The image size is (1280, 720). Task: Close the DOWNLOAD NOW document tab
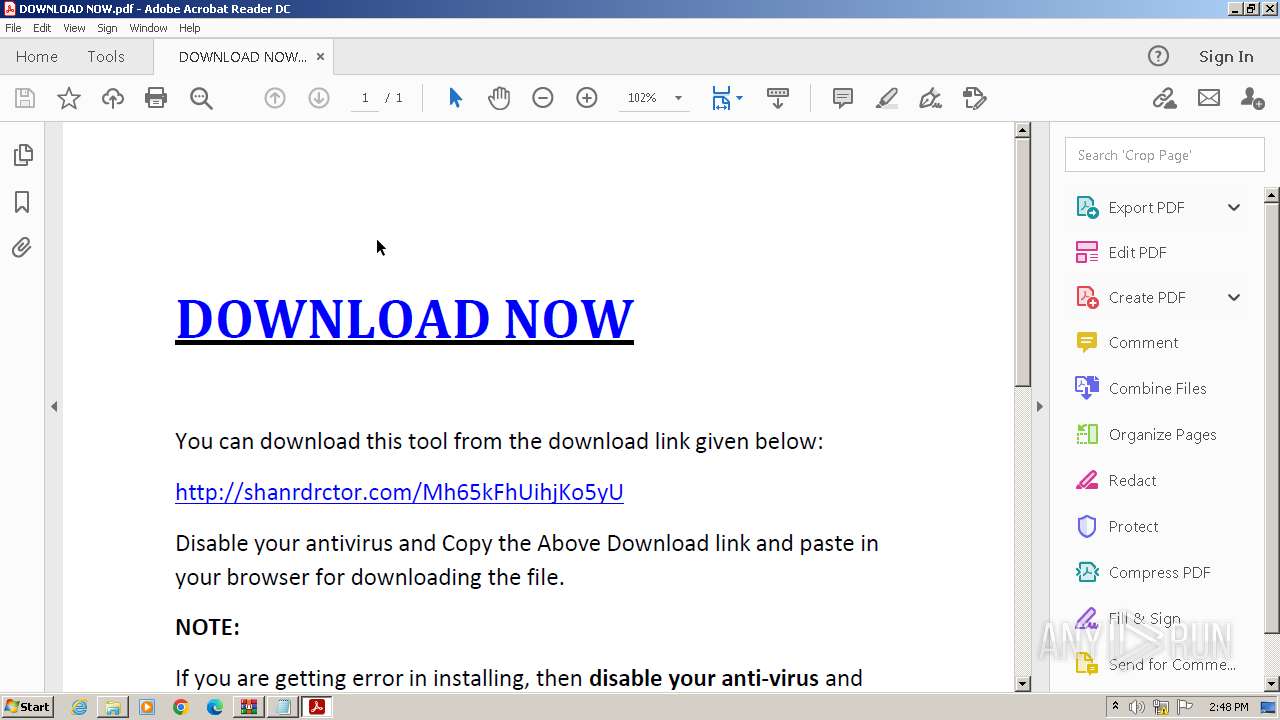[x=320, y=56]
